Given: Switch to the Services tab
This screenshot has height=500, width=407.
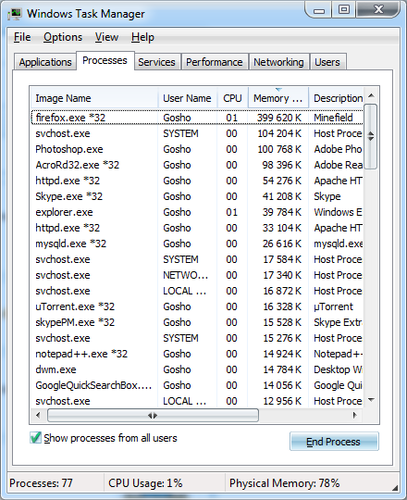Looking at the screenshot, I should point(157,62).
